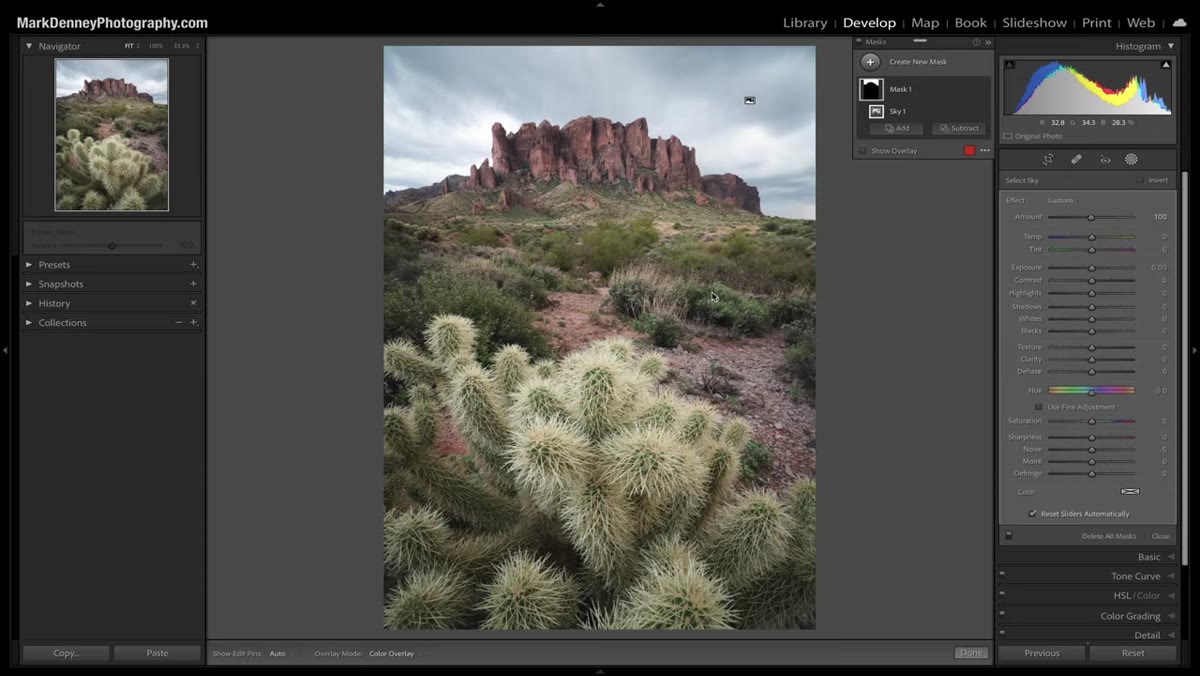The width and height of the screenshot is (1200, 676).
Task: Set Navigator zoom to 100%
Action: point(156,46)
